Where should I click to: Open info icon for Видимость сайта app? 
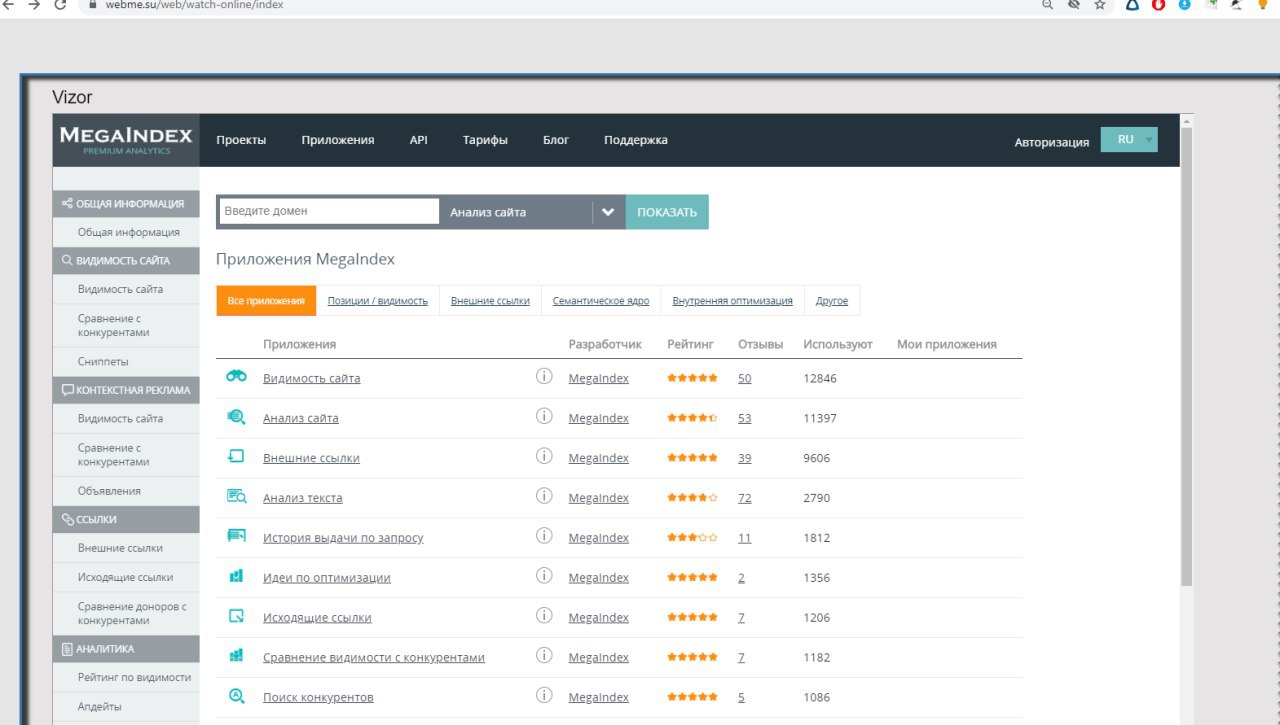point(544,376)
